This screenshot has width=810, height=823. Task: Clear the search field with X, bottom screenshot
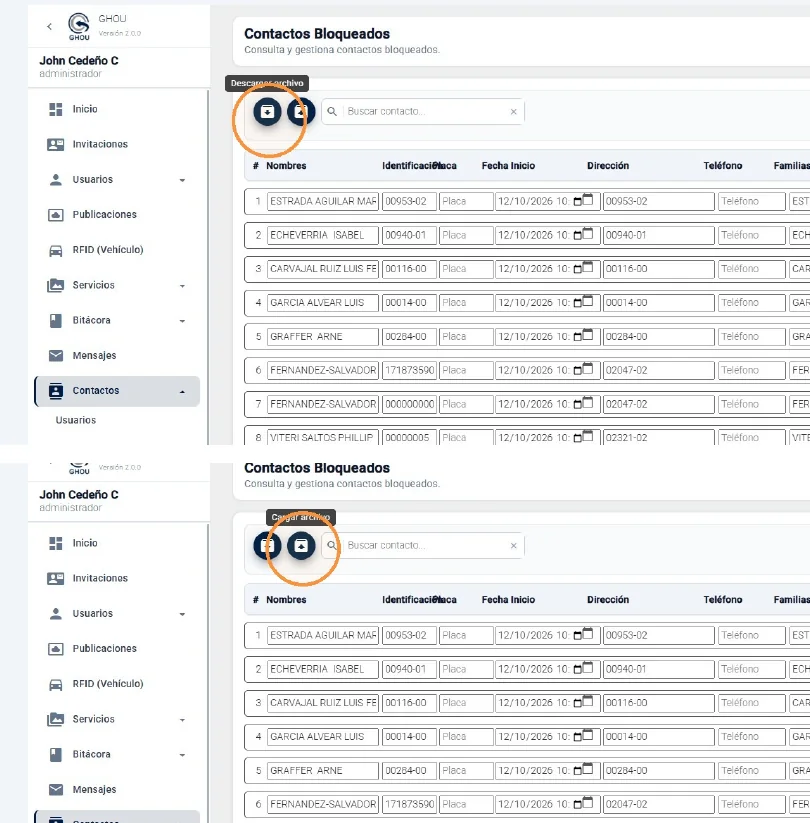pyautogui.click(x=513, y=545)
